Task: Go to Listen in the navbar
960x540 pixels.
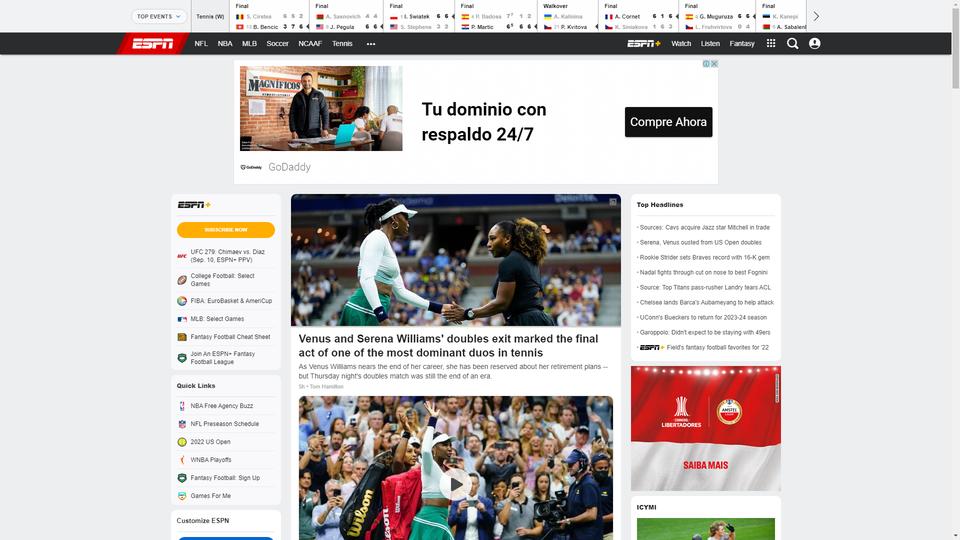Action: point(710,43)
